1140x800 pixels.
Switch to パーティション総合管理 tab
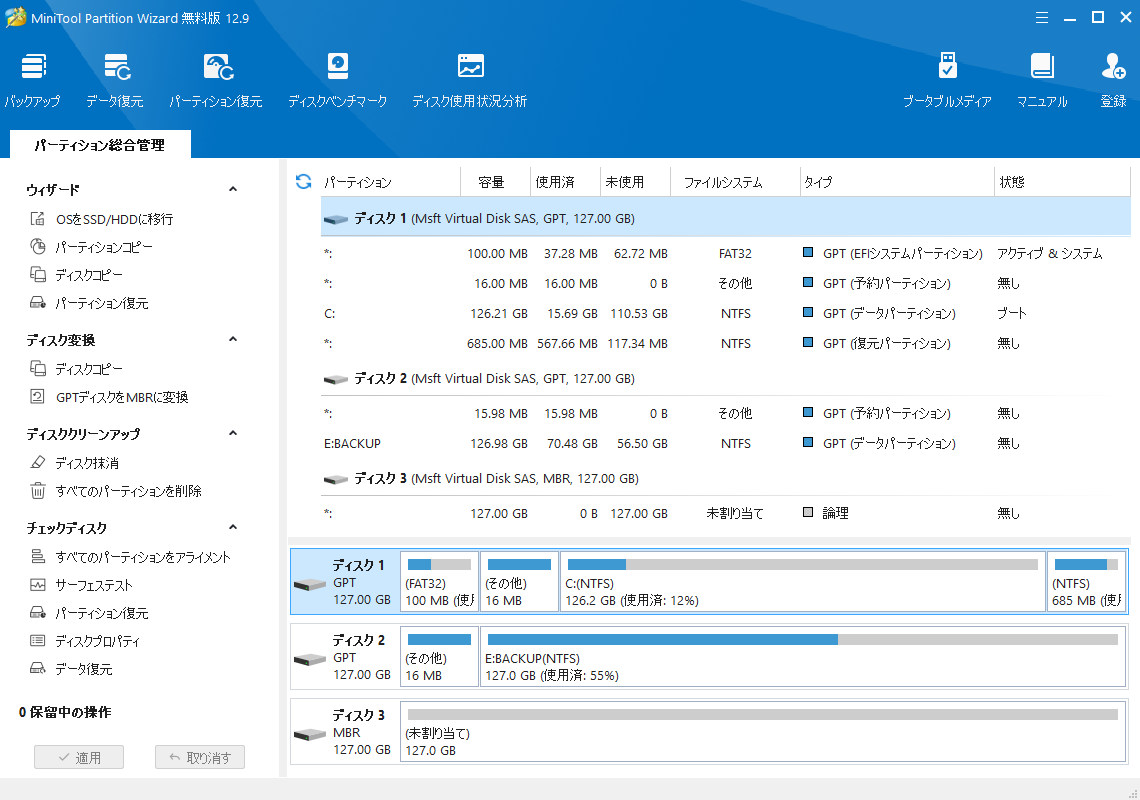[x=100, y=145]
